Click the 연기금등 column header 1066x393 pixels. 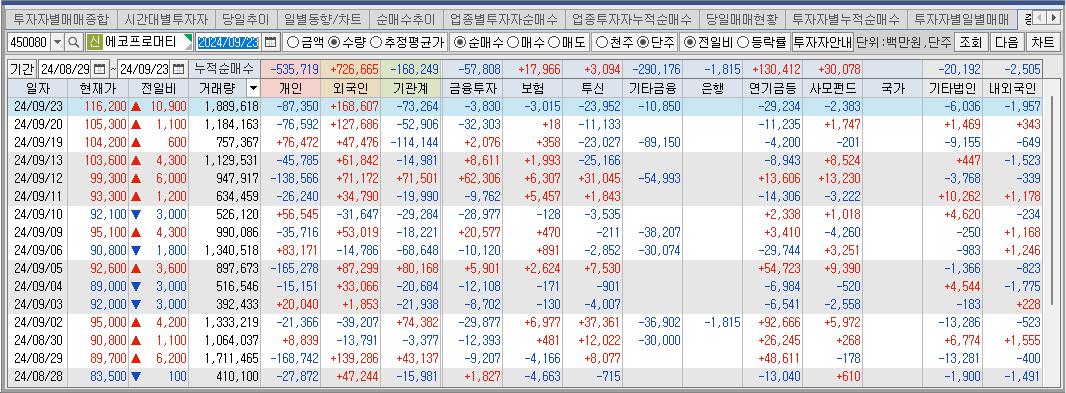coord(773,88)
